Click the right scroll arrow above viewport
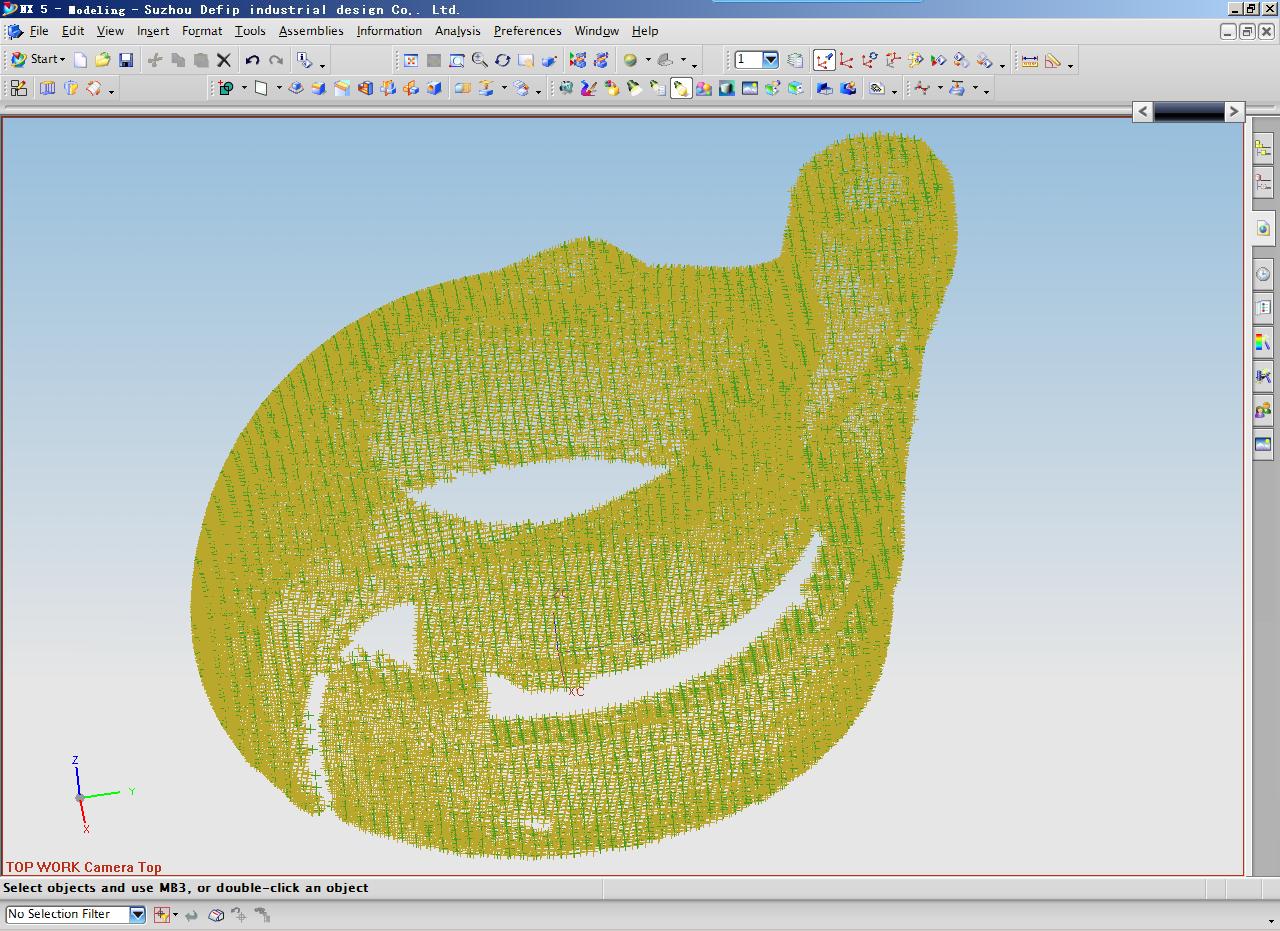 pos(1234,112)
